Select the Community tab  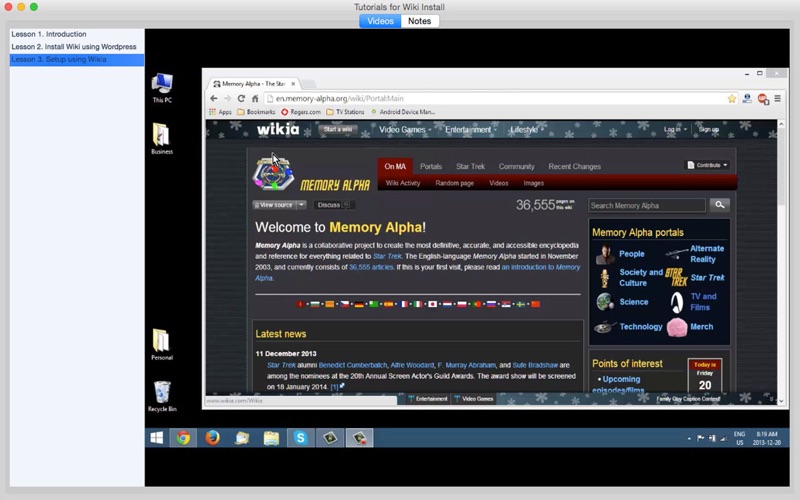(x=516, y=166)
